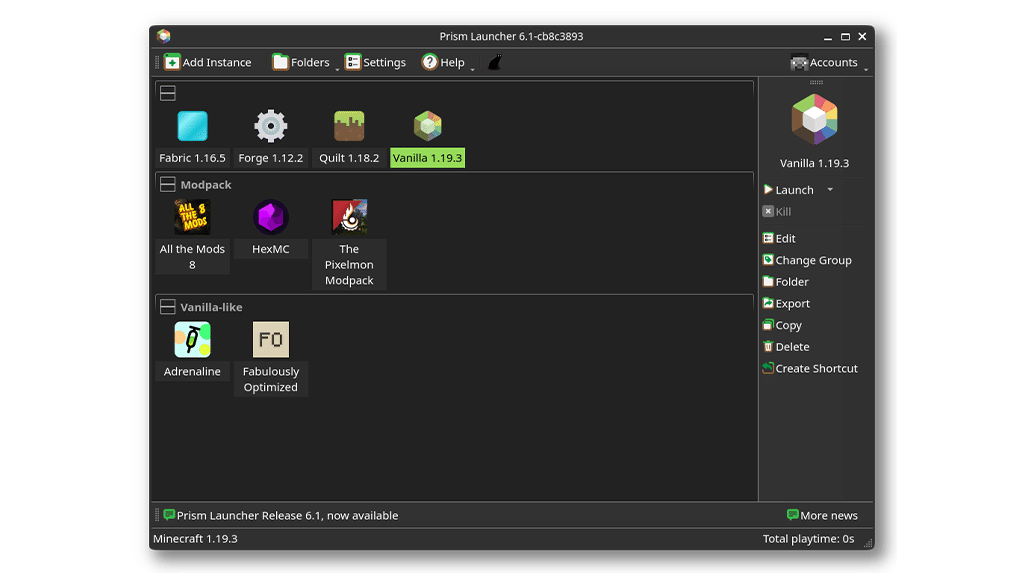This screenshot has height=576, width=1024.
Task: Click Delete in the instance sidebar
Action: [786, 346]
